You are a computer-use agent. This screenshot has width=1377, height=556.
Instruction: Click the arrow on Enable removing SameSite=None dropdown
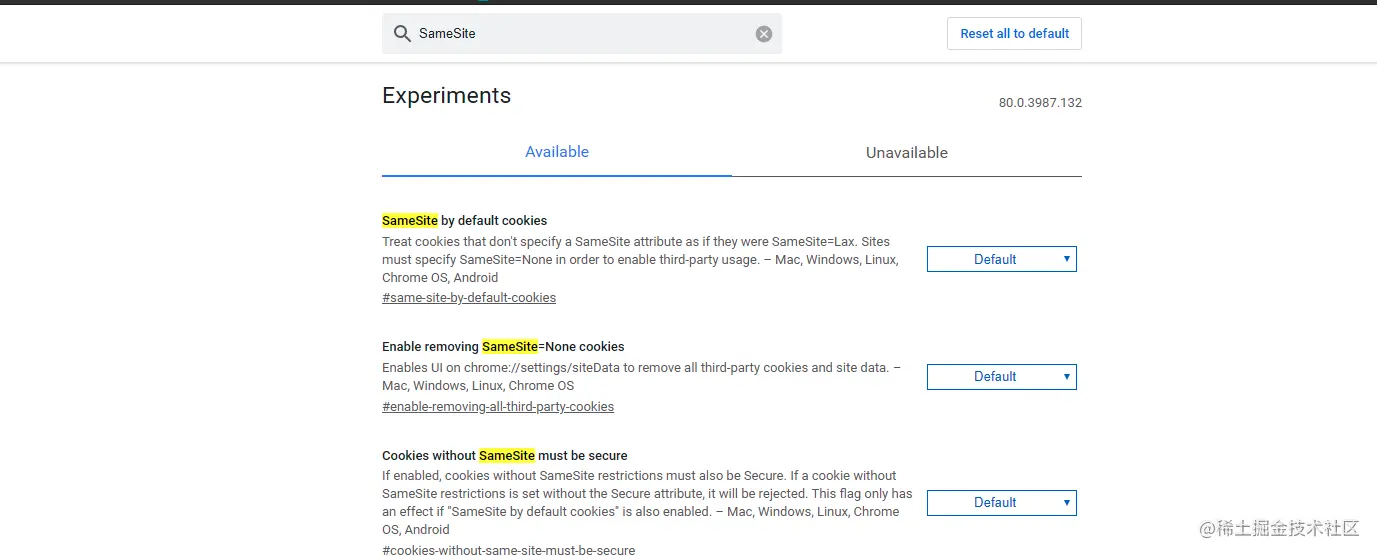coord(1067,377)
